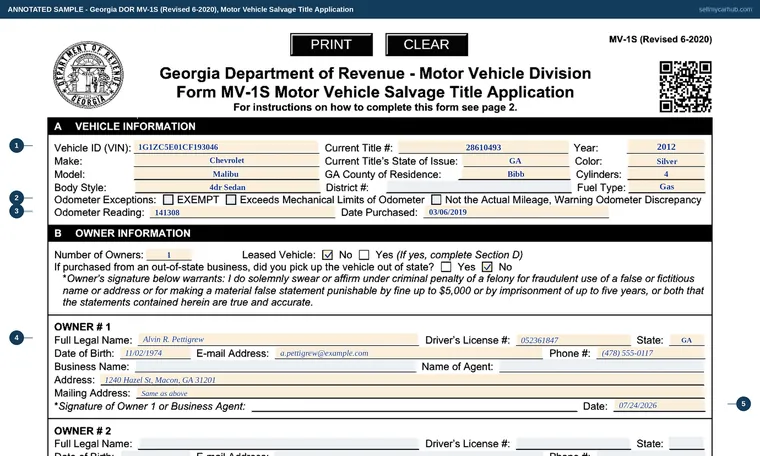
Task: Click Owner 1 Driver's License # field
Action: 573,340
